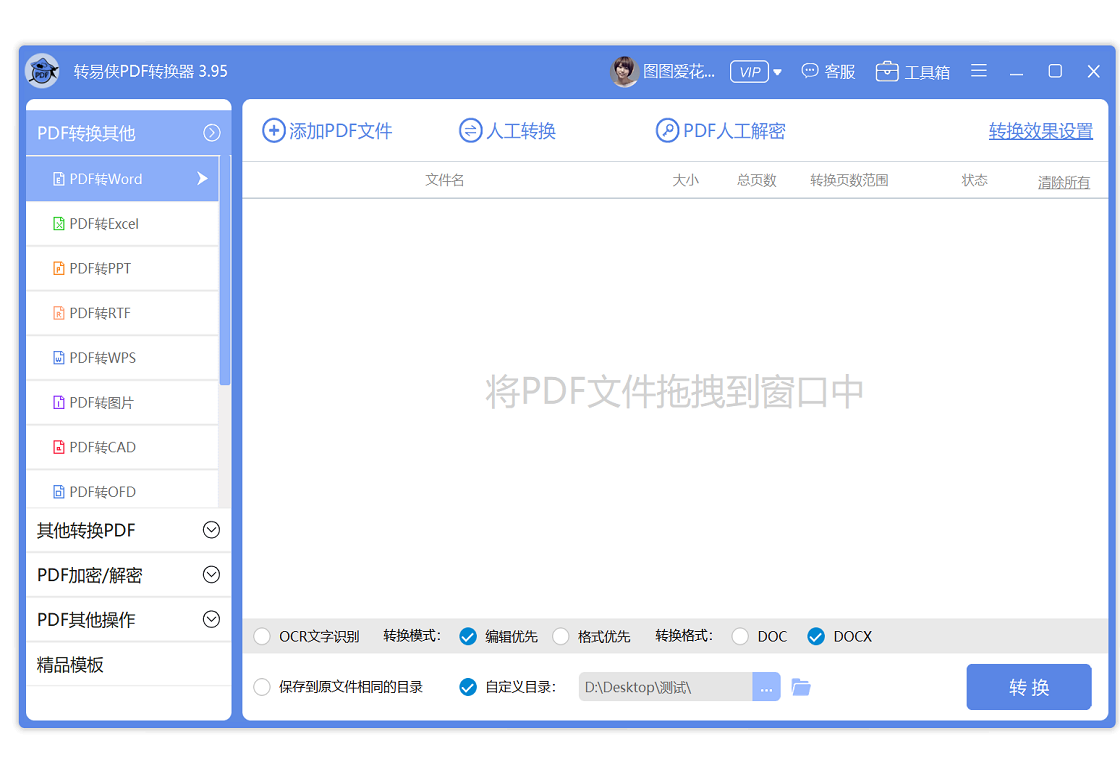Click the output path field D:\Desktop\测试\
The image size is (1120, 760).
click(x=666, y=687)
